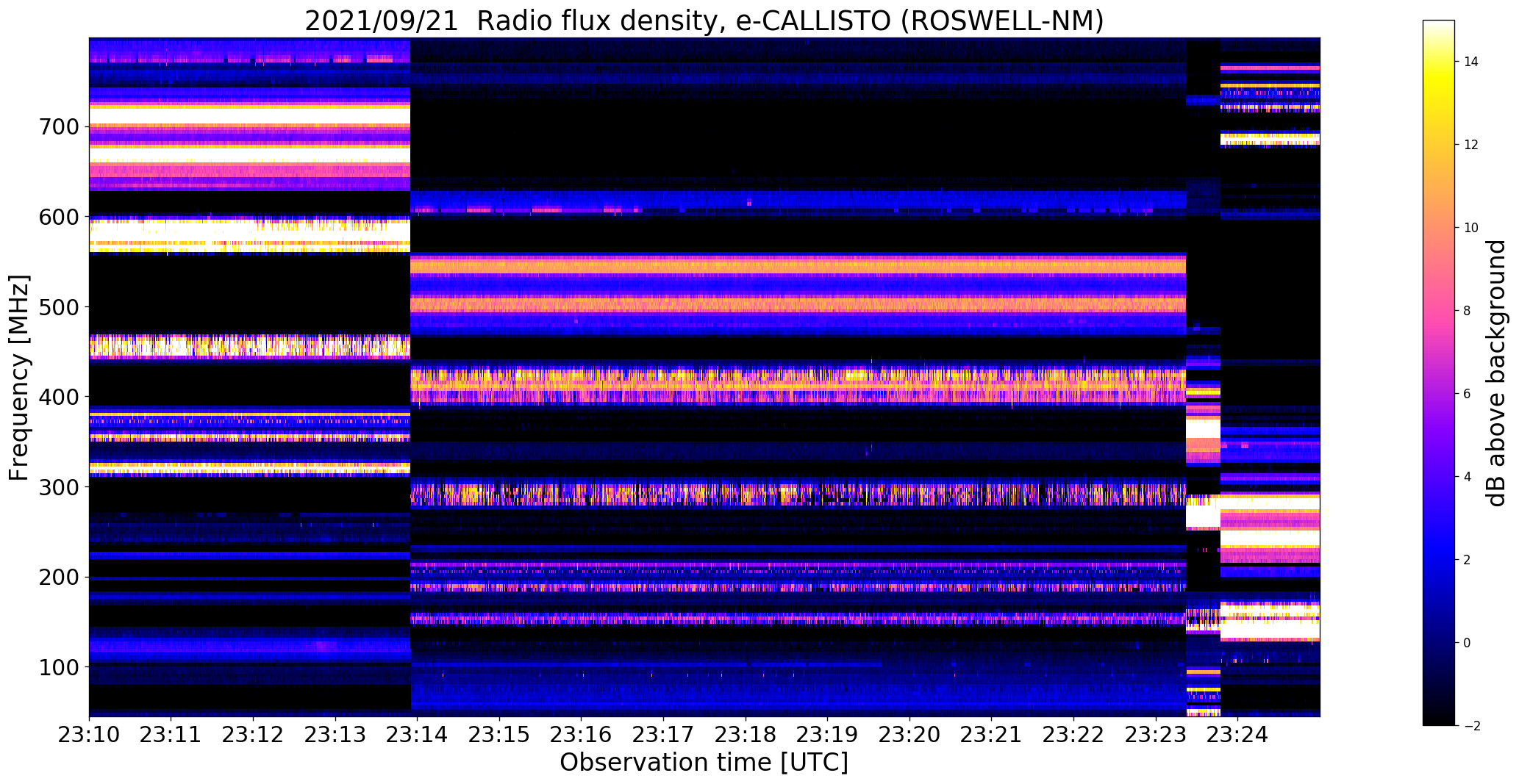This screenshot has height=784, width=1519.
Task: Select the 23:23 time tick label
Action: 1156,736
